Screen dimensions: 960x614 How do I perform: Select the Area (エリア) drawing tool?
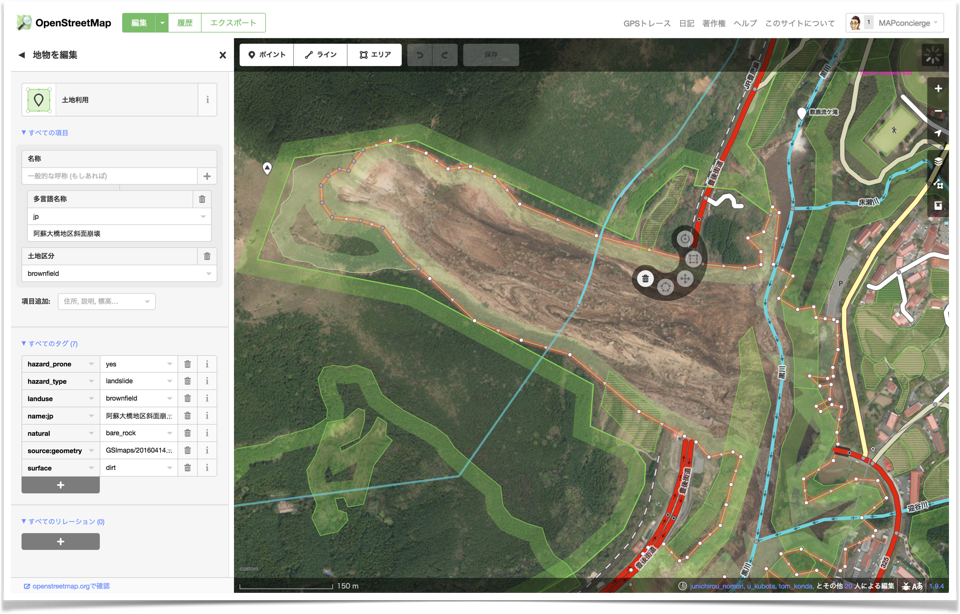pyautogui.click(x=375, y=55)
